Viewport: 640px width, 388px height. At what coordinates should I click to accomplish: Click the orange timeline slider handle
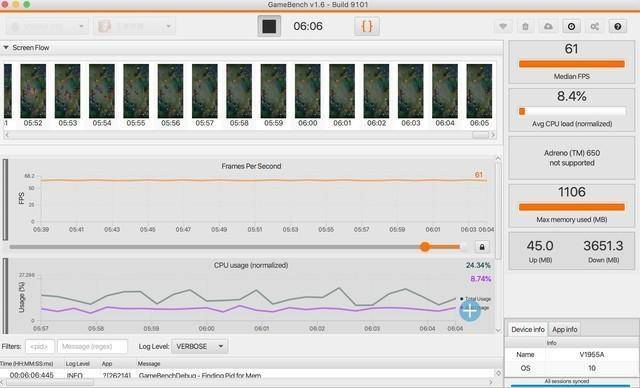tap(425, 247)
